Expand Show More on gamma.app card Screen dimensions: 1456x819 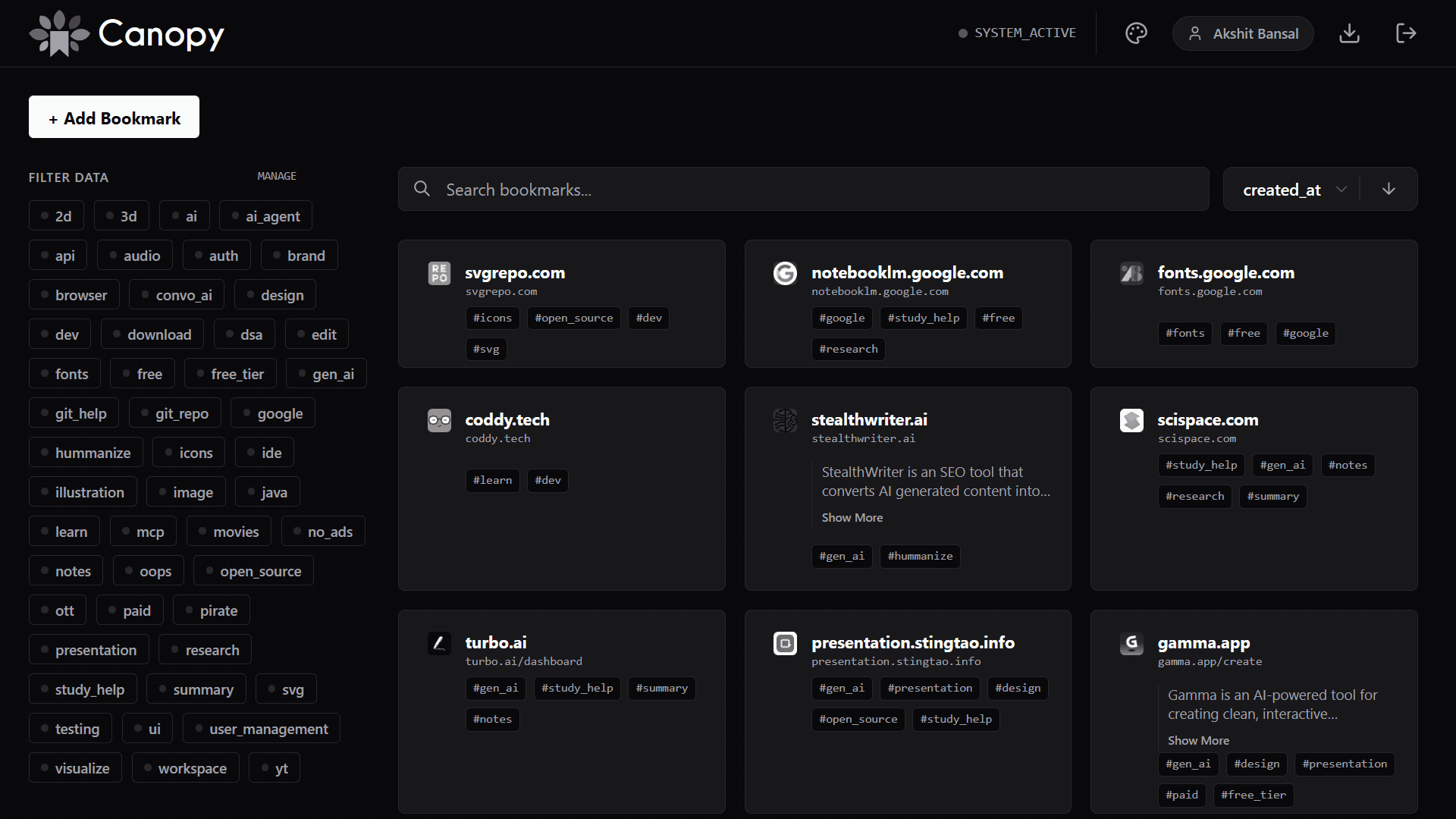[x=1198, y=740]
